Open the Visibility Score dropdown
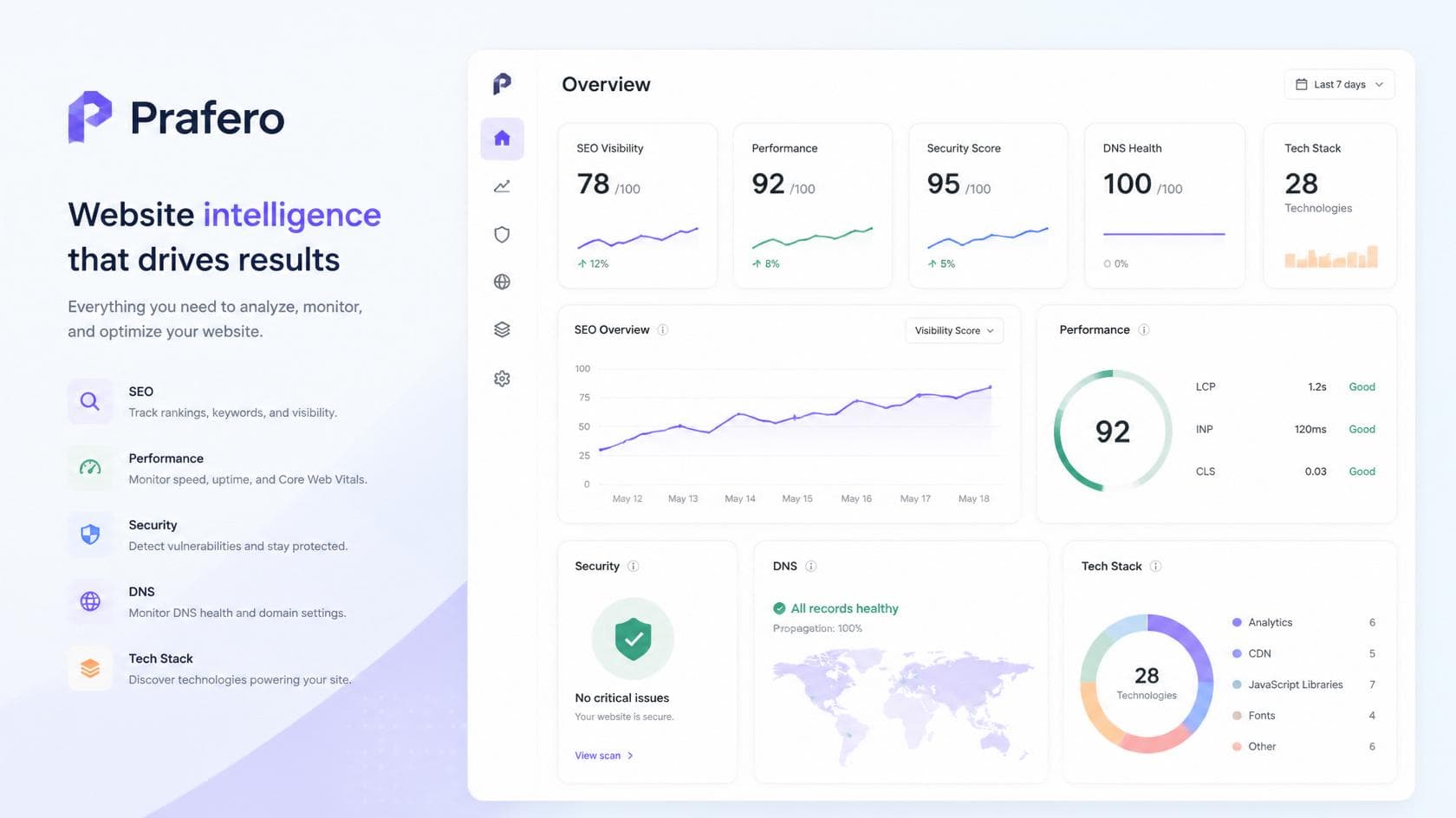Viewport: 1456px width, 818px height. click(x=954, y=330)
